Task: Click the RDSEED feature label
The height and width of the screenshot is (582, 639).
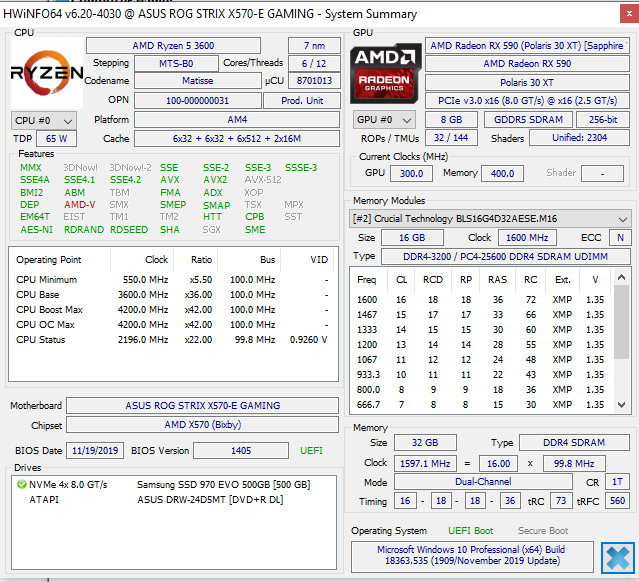Action: click(x=129, y=229)
